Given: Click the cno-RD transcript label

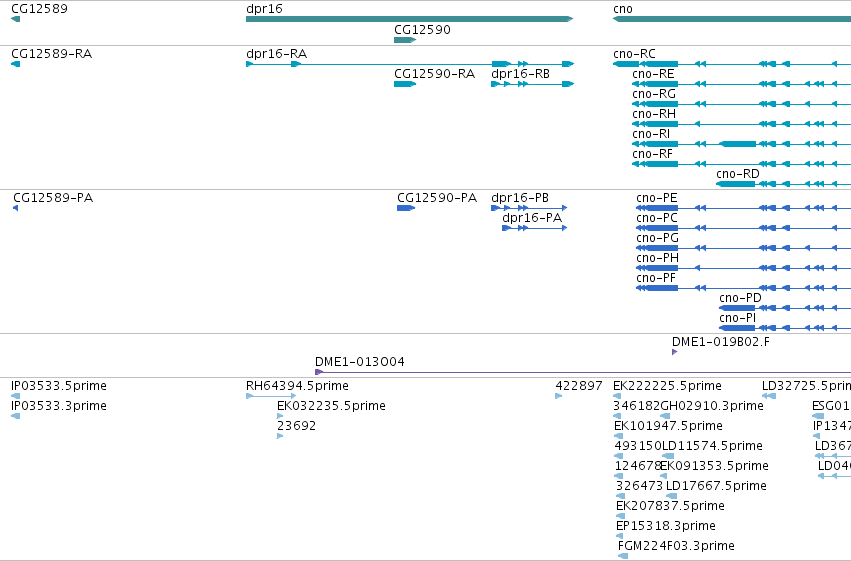Looking at the screenshot, I should [738, 174].
